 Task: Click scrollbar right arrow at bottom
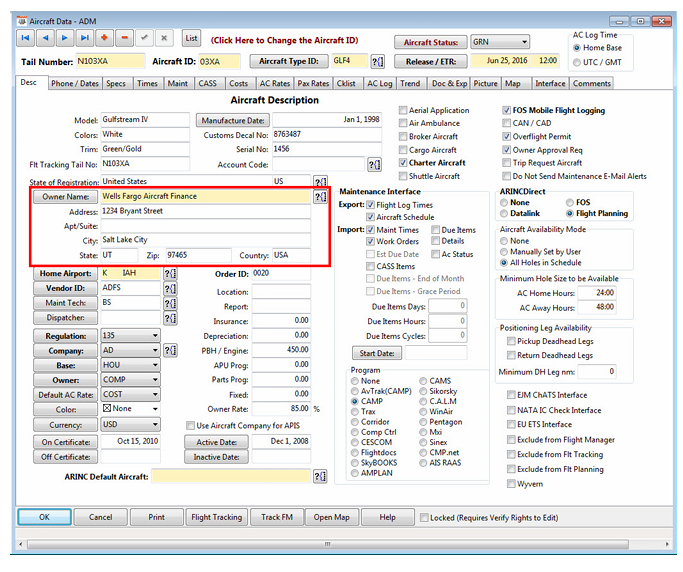[x=667, y=544]
